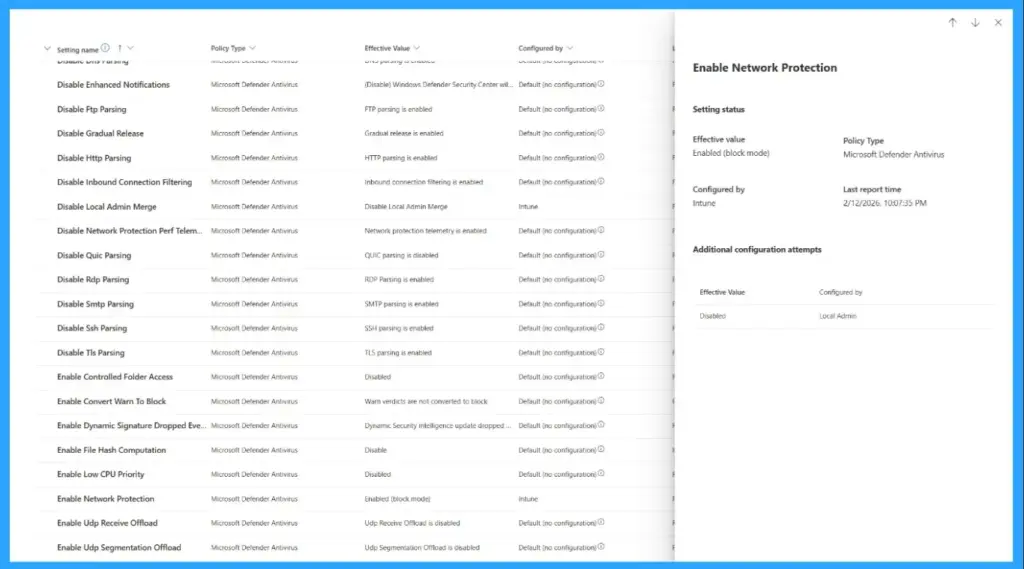Click info icon in Disable Quic Parsing row
The image size is (1024, 569).
tap(601, 254)
